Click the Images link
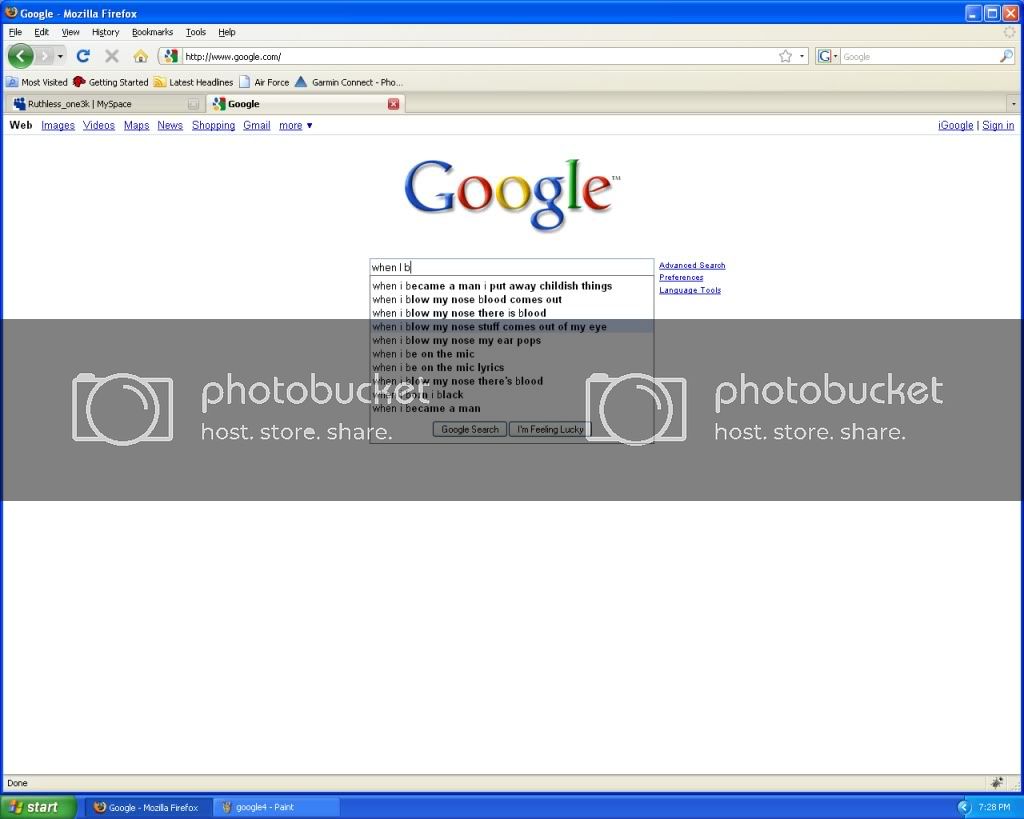 click(x=57, y=125)
